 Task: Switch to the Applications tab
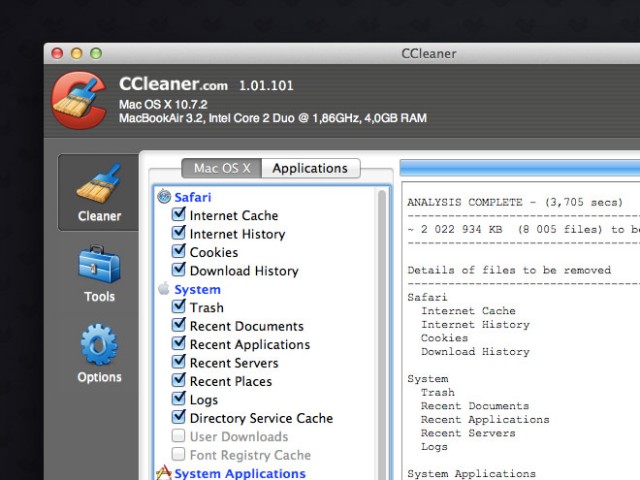click(310, 168)
